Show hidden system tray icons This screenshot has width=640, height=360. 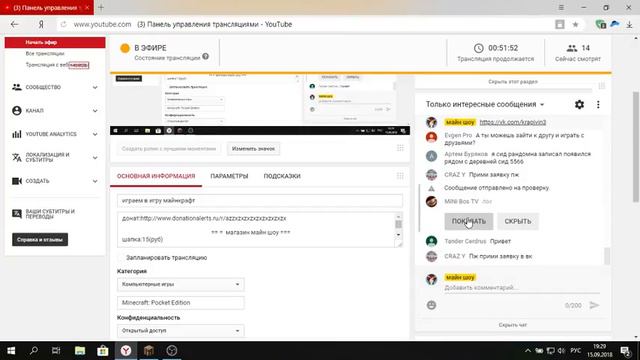pyautogui.click(x=528, y=351)
